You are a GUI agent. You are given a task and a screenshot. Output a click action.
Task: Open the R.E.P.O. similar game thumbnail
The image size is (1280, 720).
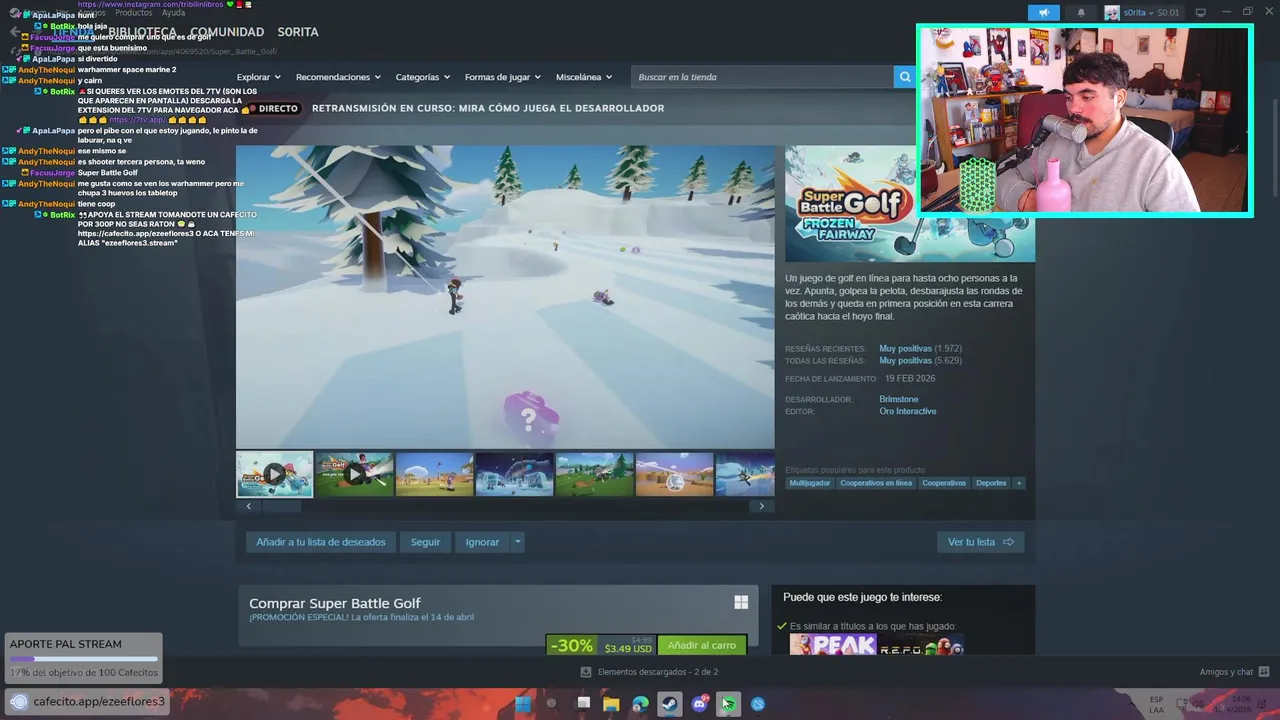point(921,644)
